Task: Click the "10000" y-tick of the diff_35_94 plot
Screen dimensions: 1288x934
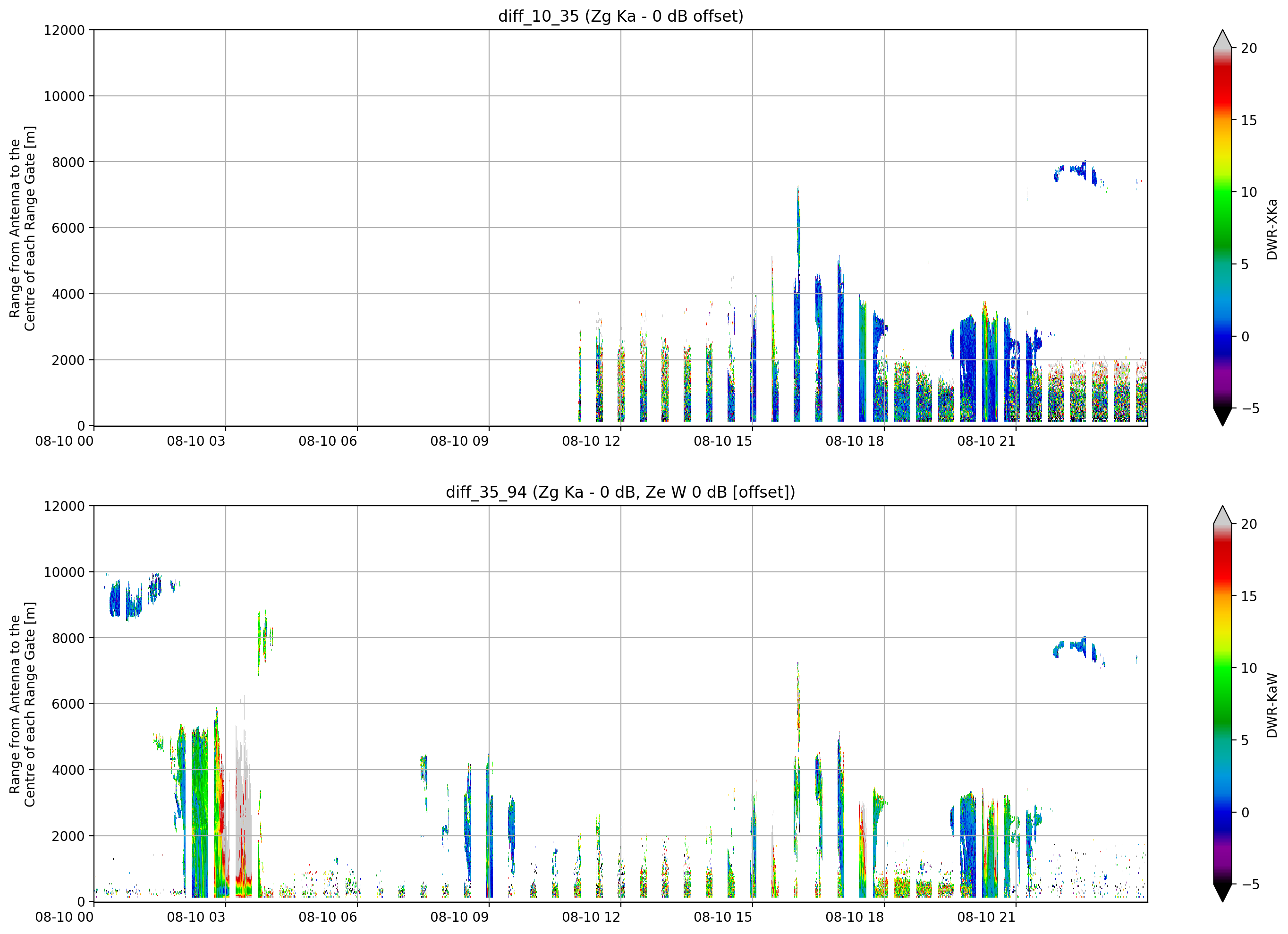Action: (64, 572)
